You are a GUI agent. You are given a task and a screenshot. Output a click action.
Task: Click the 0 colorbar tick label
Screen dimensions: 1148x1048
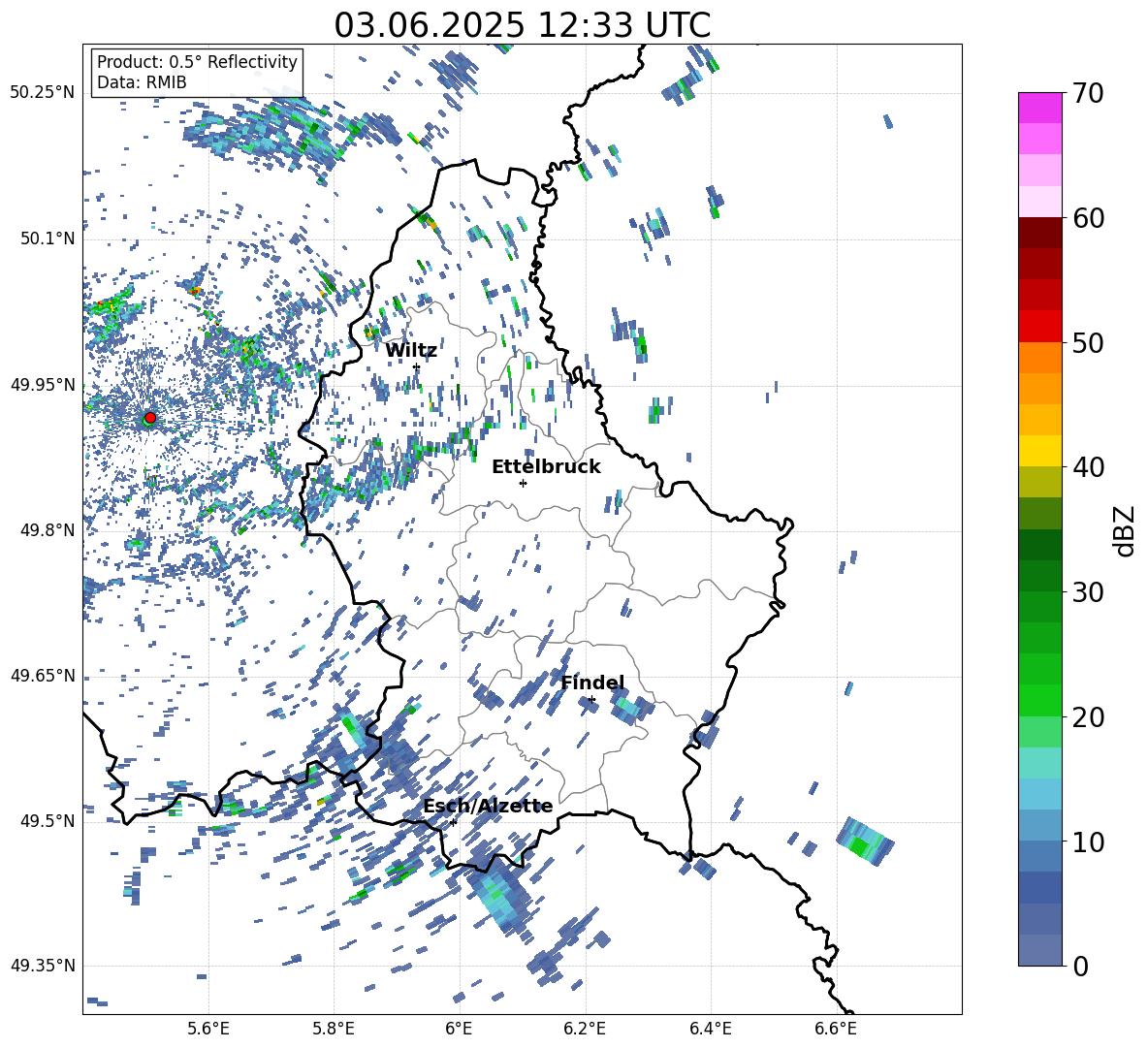[1080, 966]
